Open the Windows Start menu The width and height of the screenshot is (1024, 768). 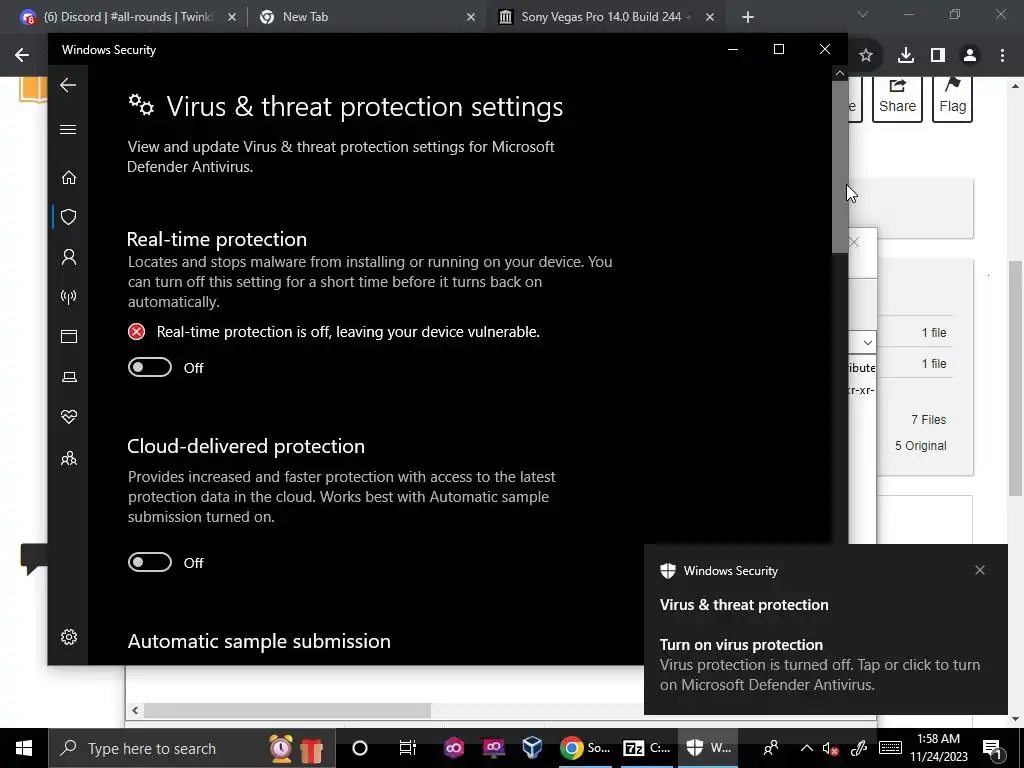24,748
